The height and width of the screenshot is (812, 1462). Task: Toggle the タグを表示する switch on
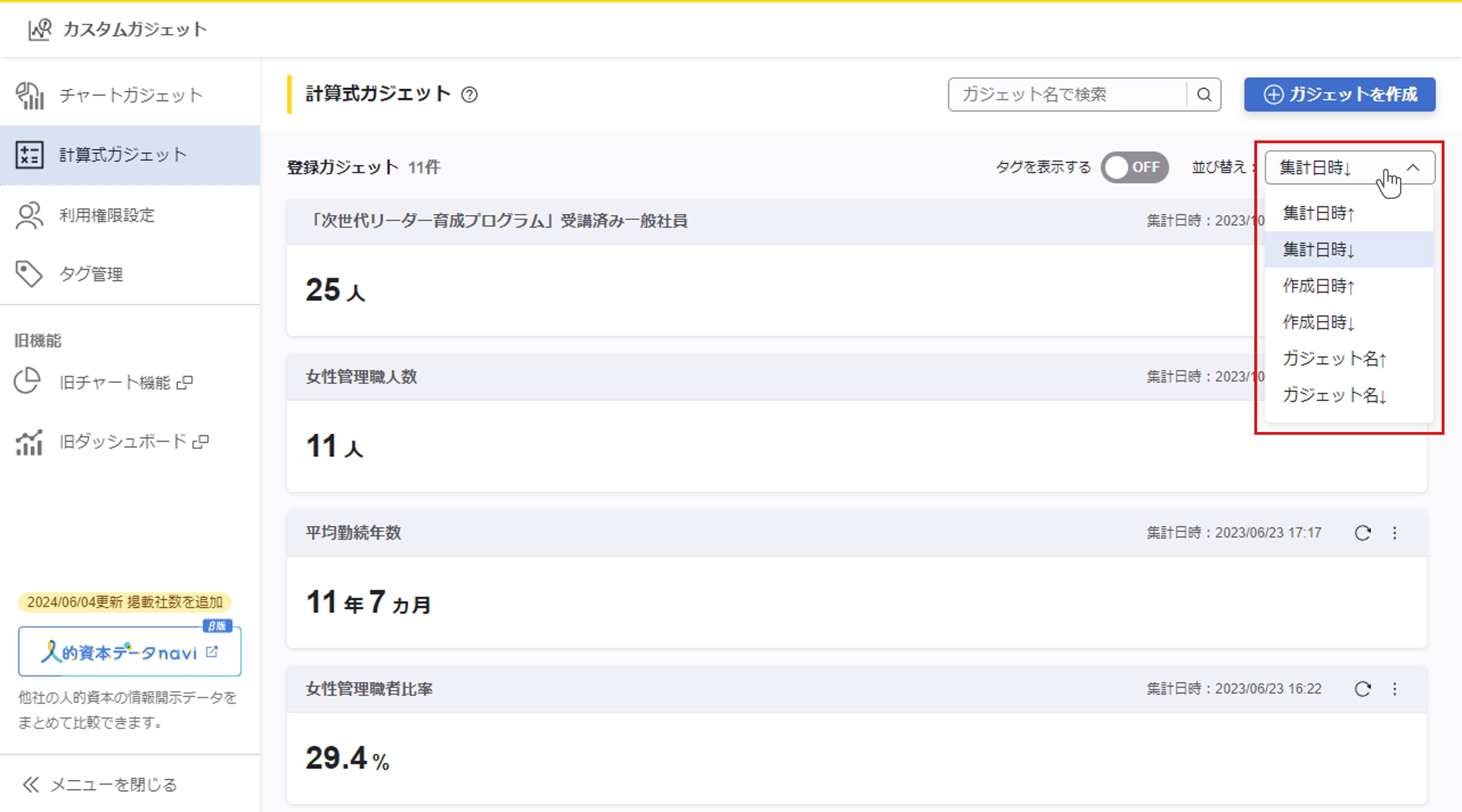1134,167
